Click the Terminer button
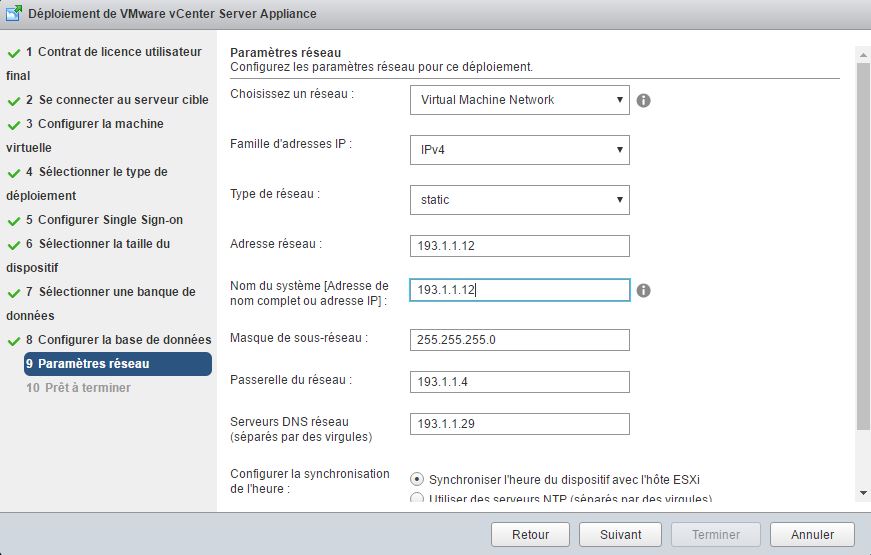 tap(715, 534)
